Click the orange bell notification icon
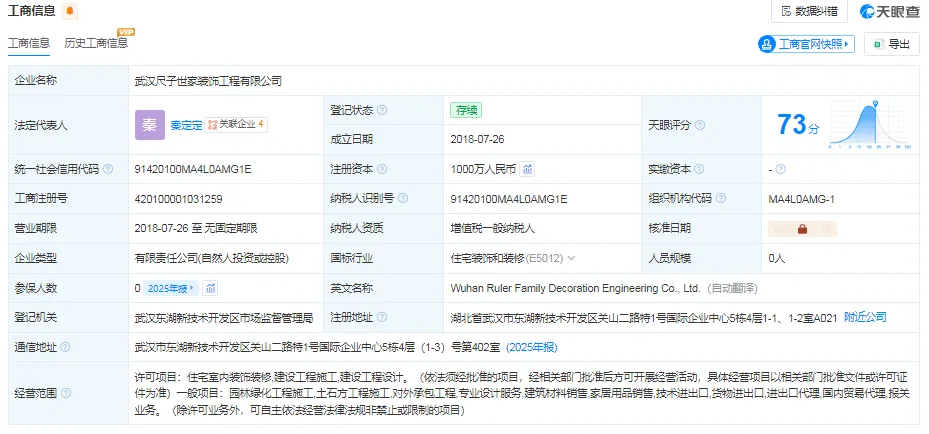Image resolution: width=929 pixels, height=434 pixels. 70,11
